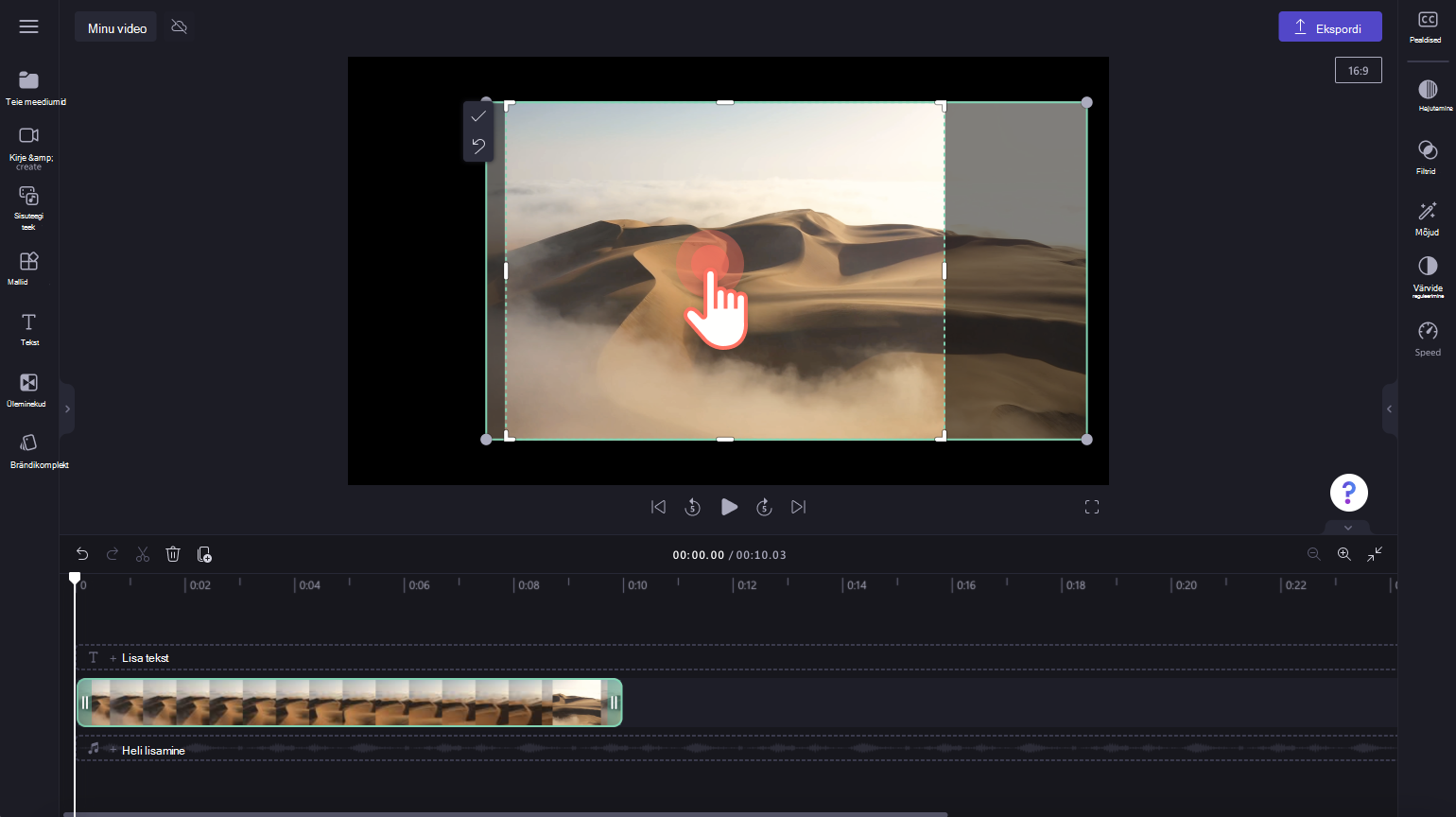Open the Sisuteegi content library
This screenshot has width=1456, height=817.
click(29, 208)
